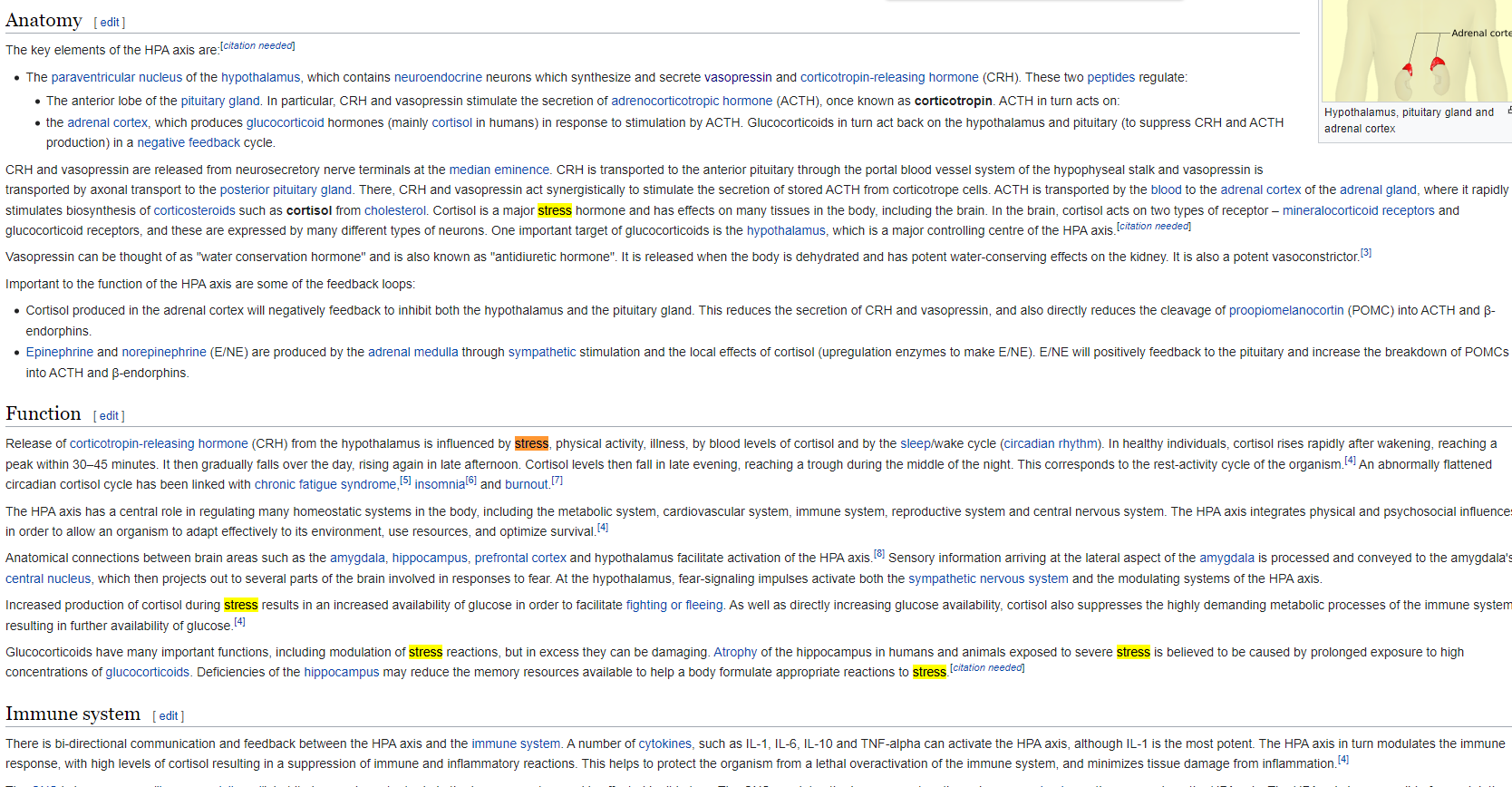This screenshot has width=1512, height=787.
Task: Open the neuroendocrine article link
Action: coord(438,77)
